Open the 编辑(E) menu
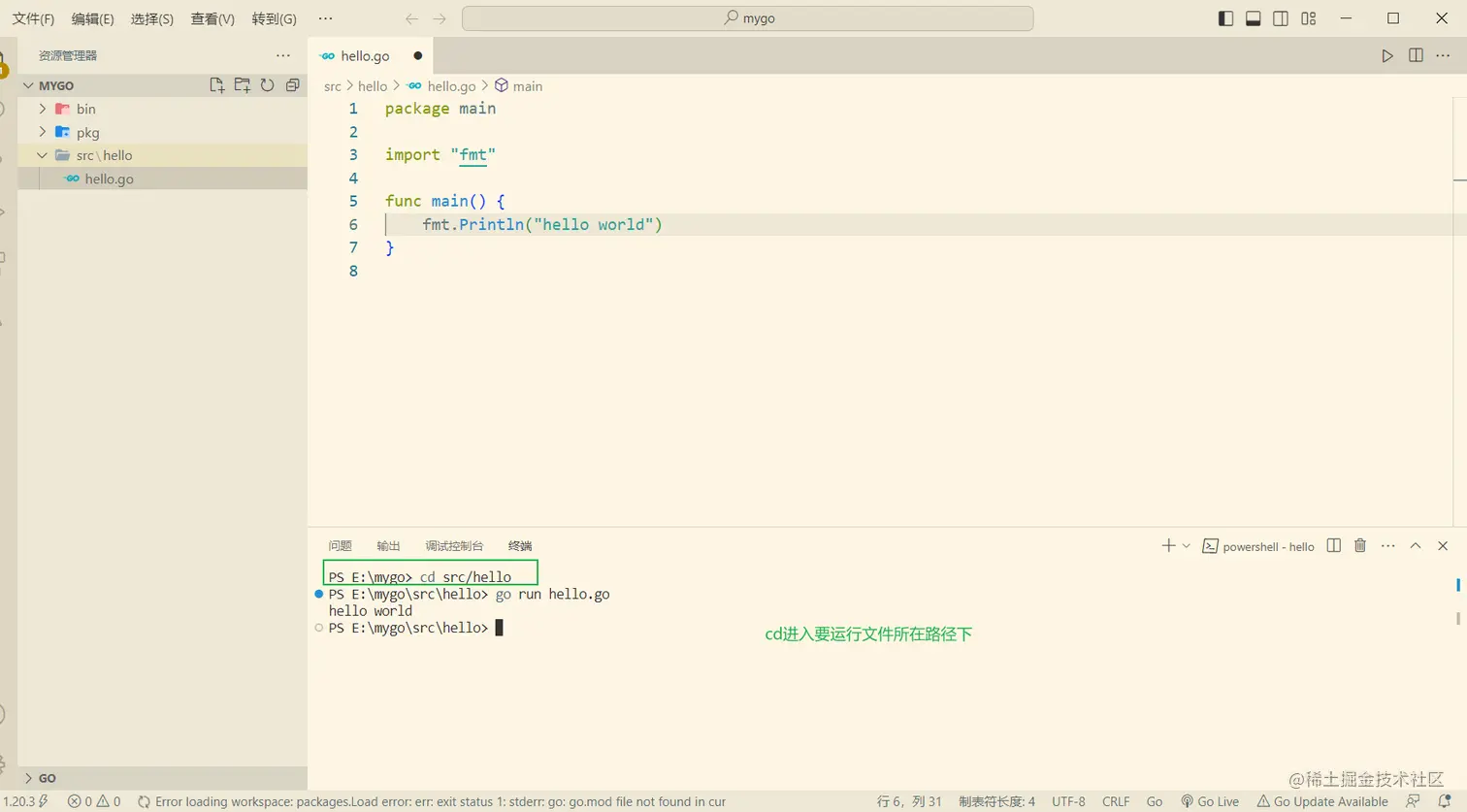Viewport: 1467px width, 812px height. (92, 18)
